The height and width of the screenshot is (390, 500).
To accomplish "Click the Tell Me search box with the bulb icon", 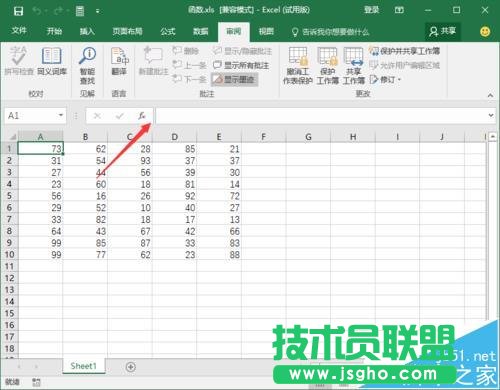I will pos(331,32).
